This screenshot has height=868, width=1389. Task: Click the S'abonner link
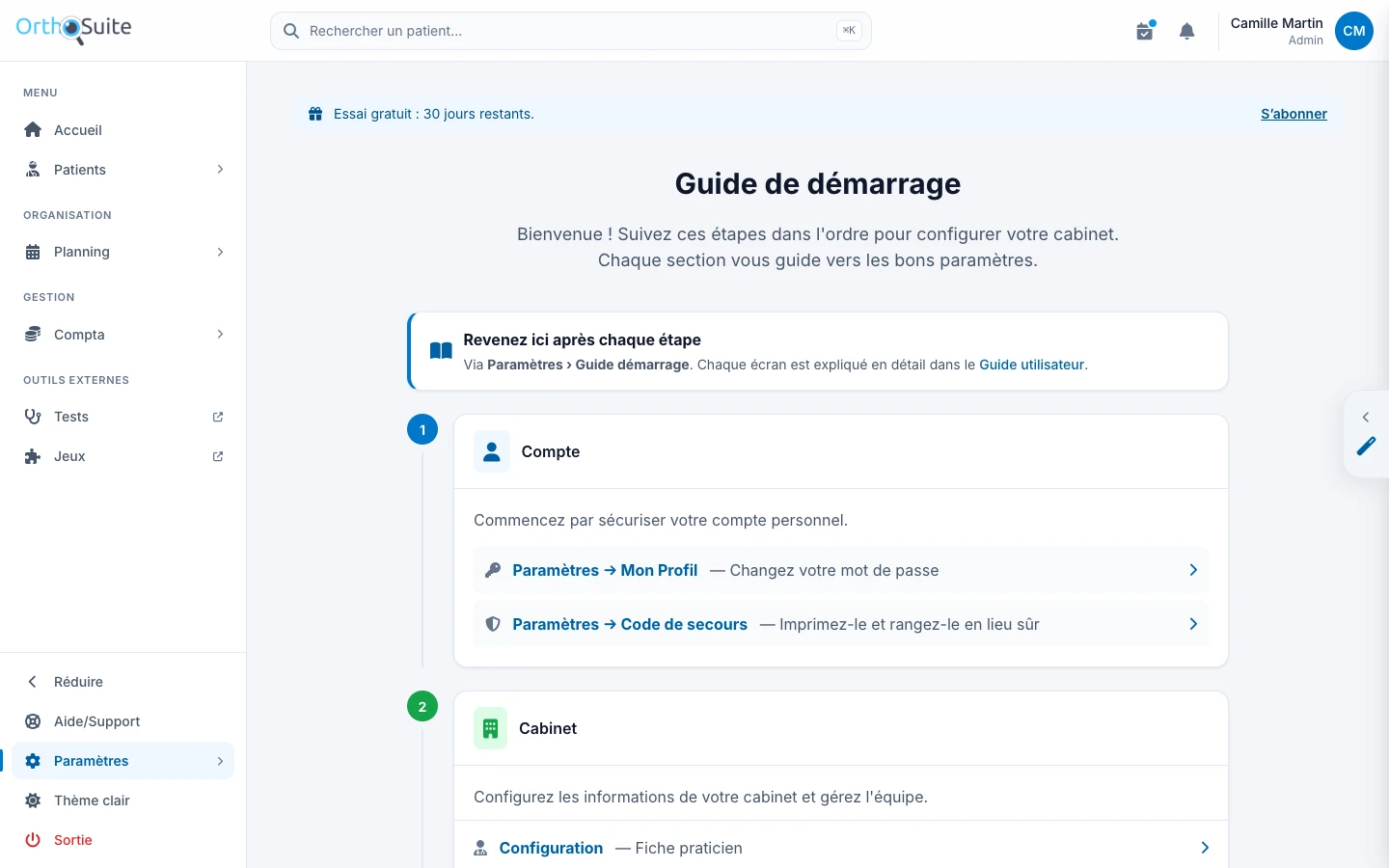click(x=1294, y=114)
